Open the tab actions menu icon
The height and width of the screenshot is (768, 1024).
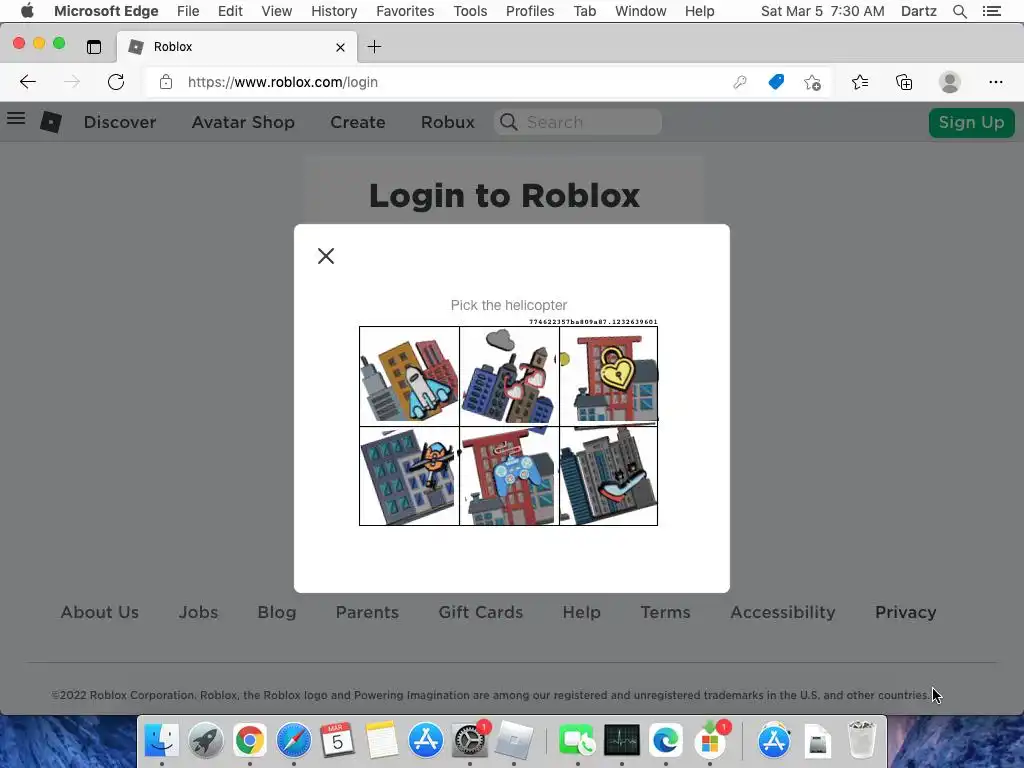point(94,47)
